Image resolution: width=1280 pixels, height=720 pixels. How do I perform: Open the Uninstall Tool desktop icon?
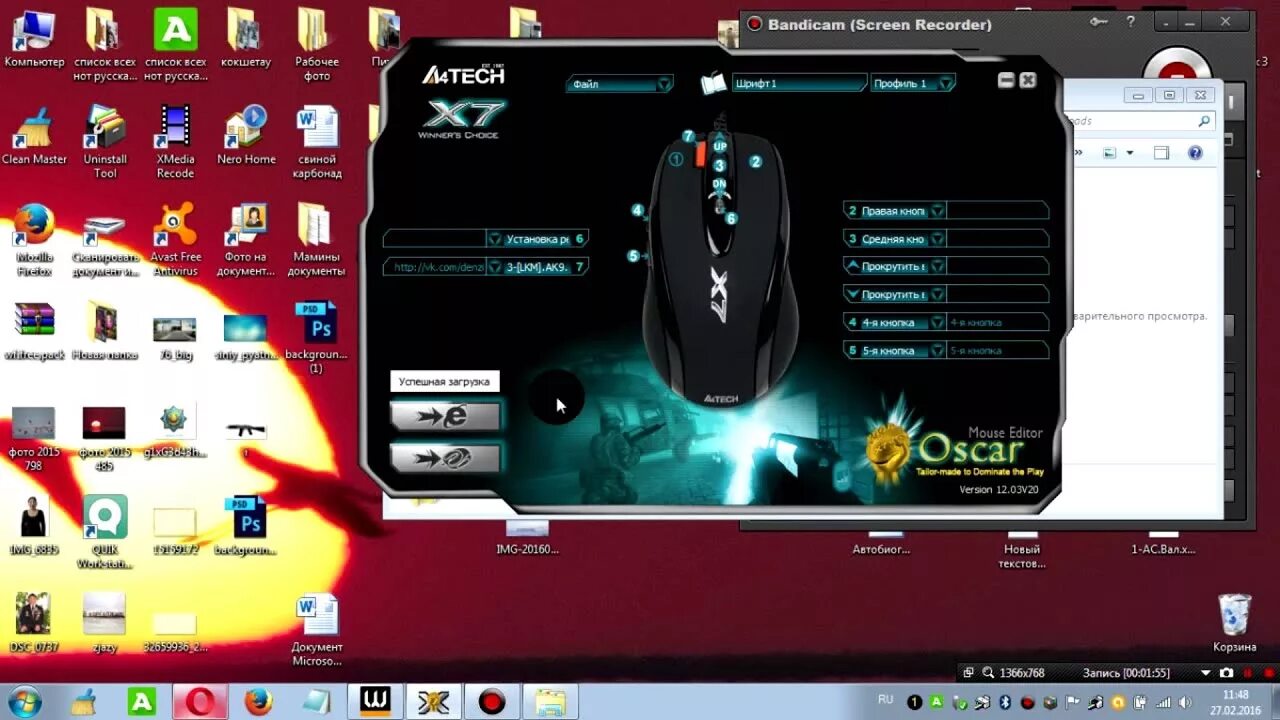click(105, 142)
